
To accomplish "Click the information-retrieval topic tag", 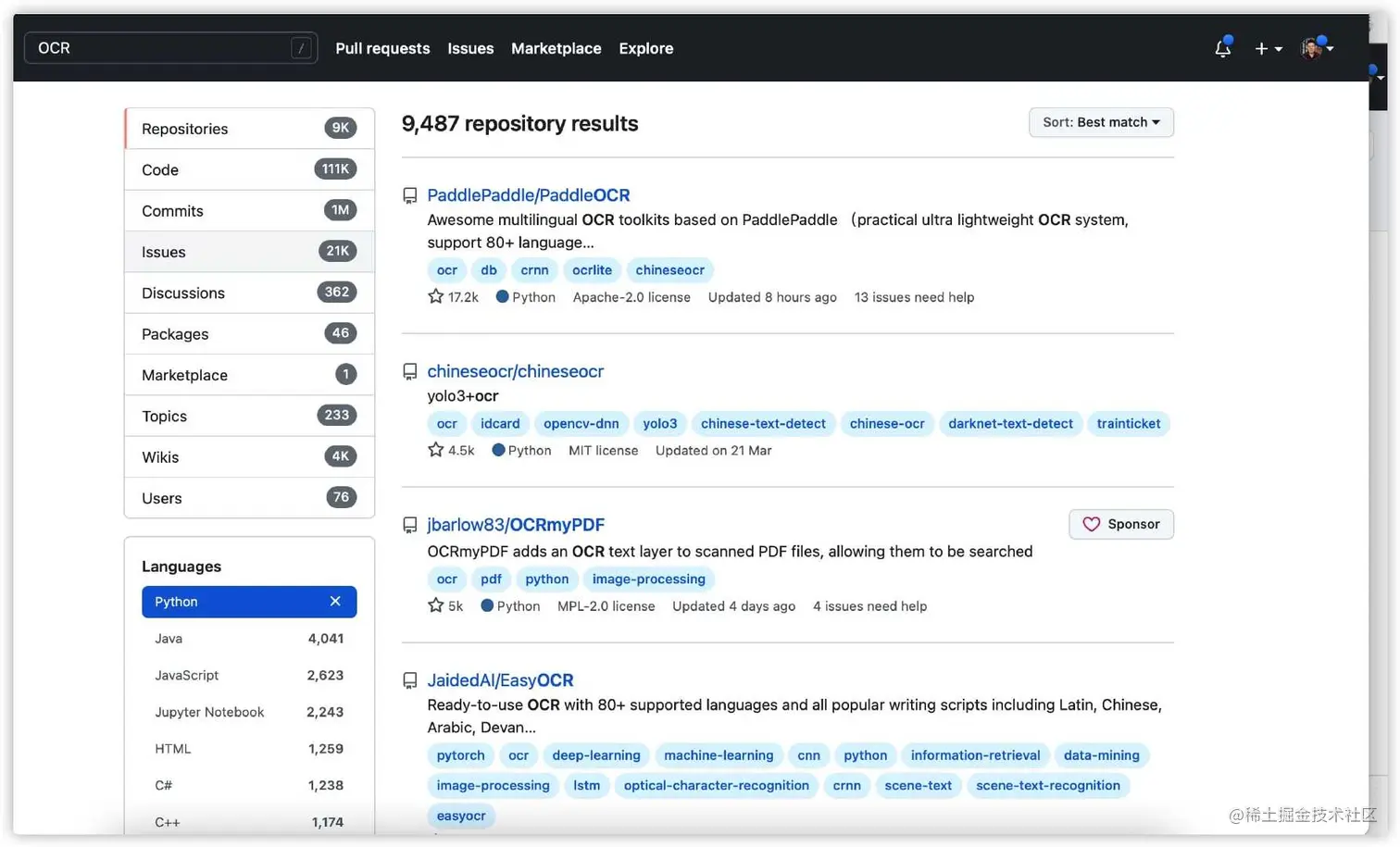I will click(975, 755).
